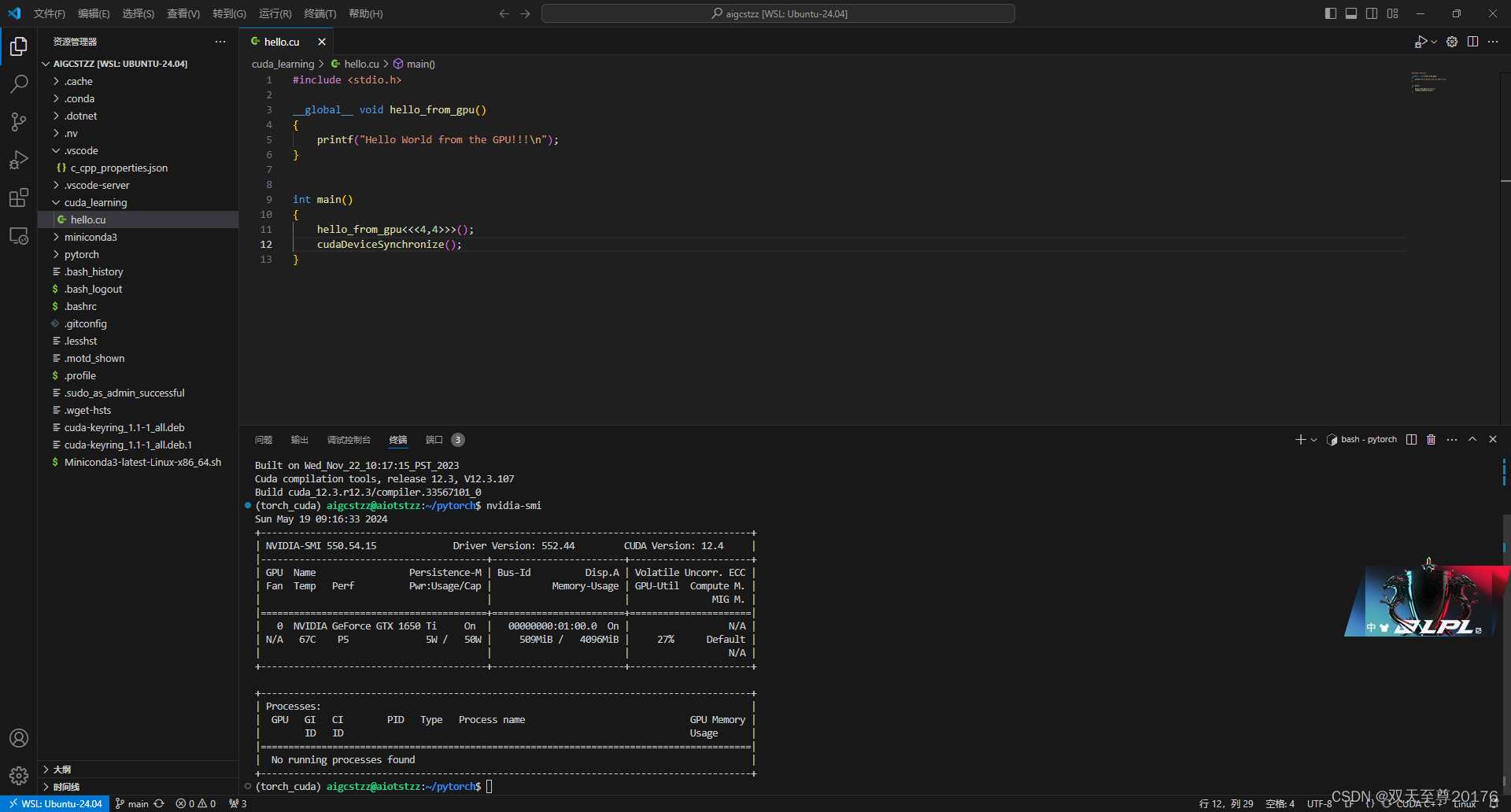
Task: Toggle panel maximize chevron
Action: coord(1472,439)
